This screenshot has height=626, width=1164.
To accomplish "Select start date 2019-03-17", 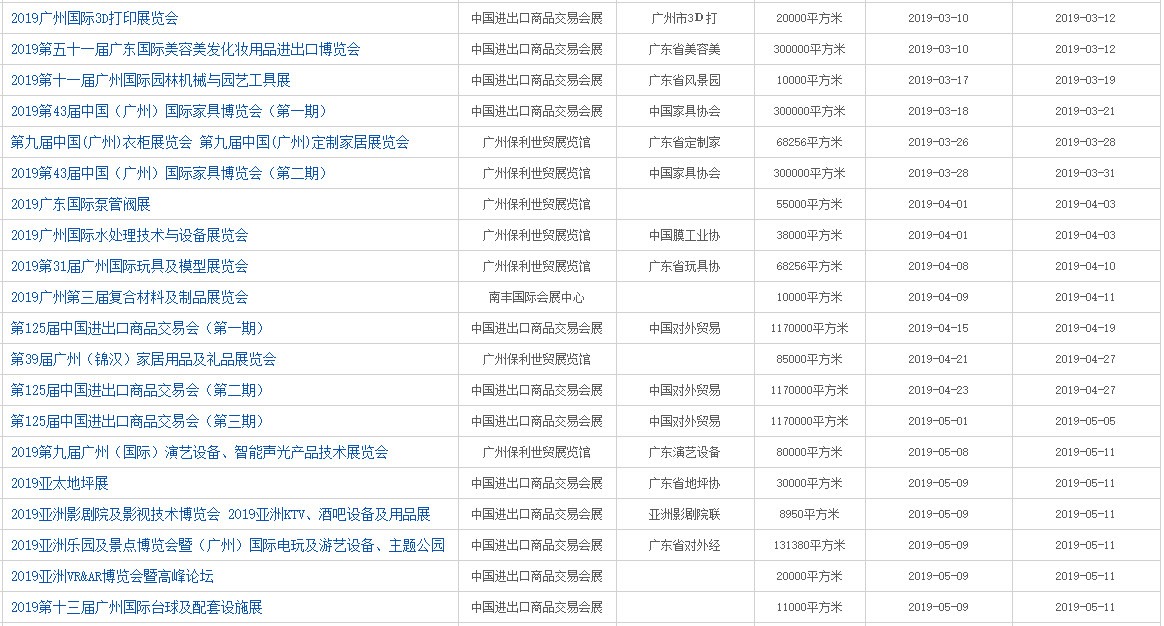I will pos(938,80).
